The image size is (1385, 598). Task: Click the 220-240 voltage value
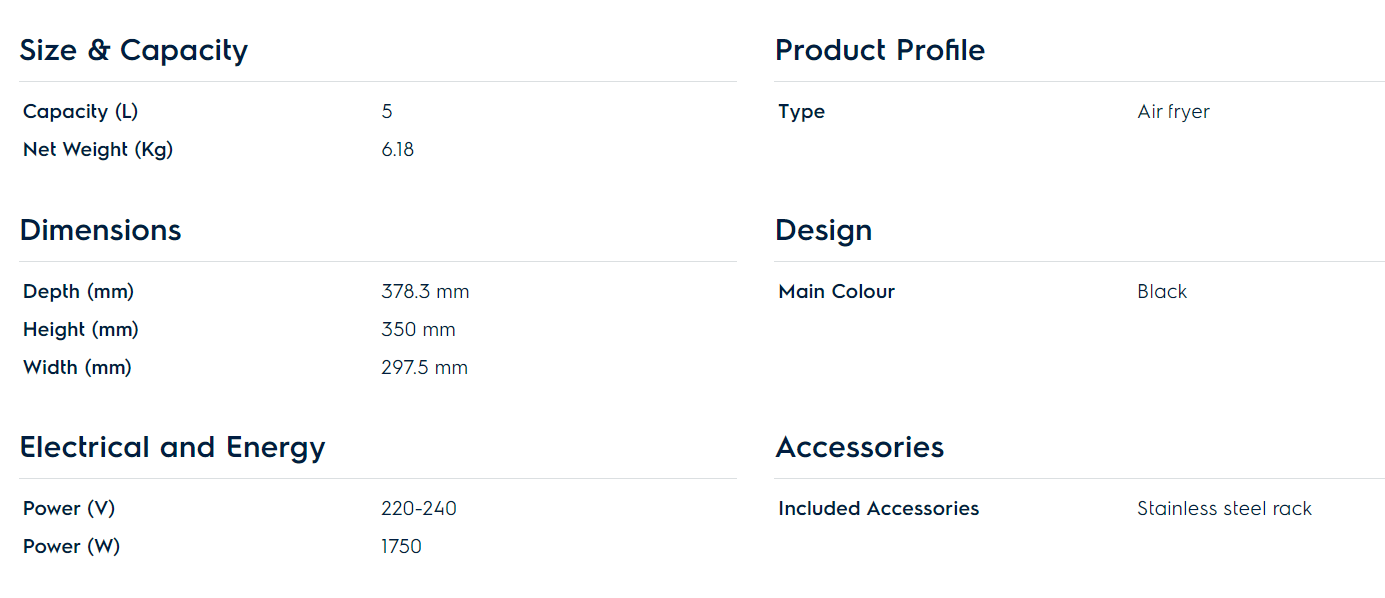tap(419, 508)
